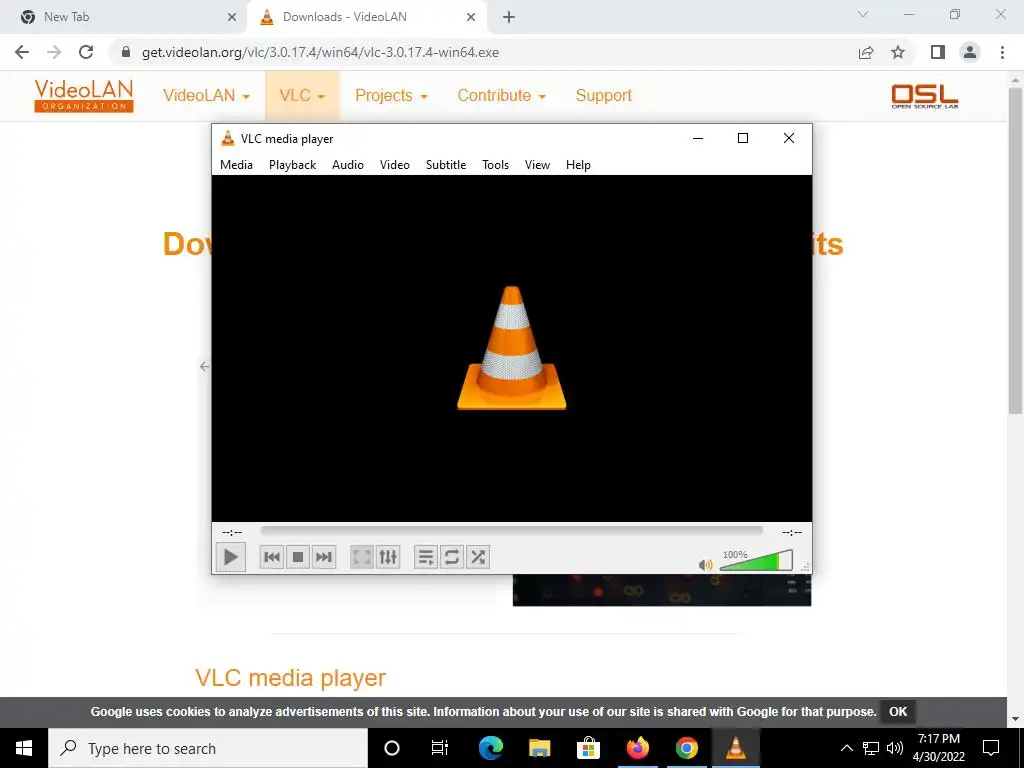The width and height of the screenshot is (1024, 768).
Task: Toggle the VLC playlist view
Action: coord(426,557)
